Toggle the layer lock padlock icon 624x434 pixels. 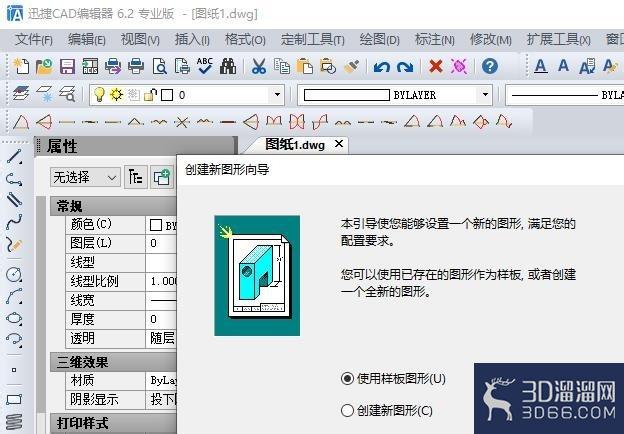pyautogui.click(x=150, y=95)
